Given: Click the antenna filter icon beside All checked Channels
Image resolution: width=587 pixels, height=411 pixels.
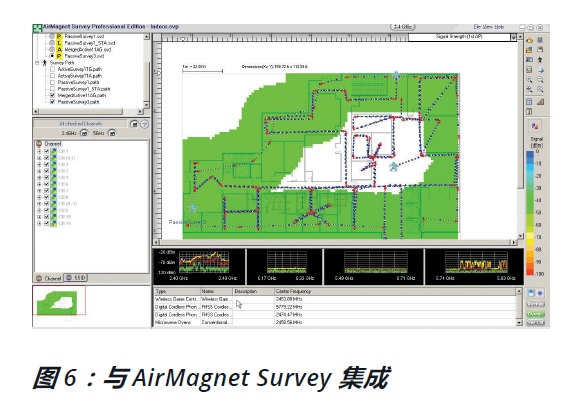Looking at the screenshot, I should coord(145,124).
